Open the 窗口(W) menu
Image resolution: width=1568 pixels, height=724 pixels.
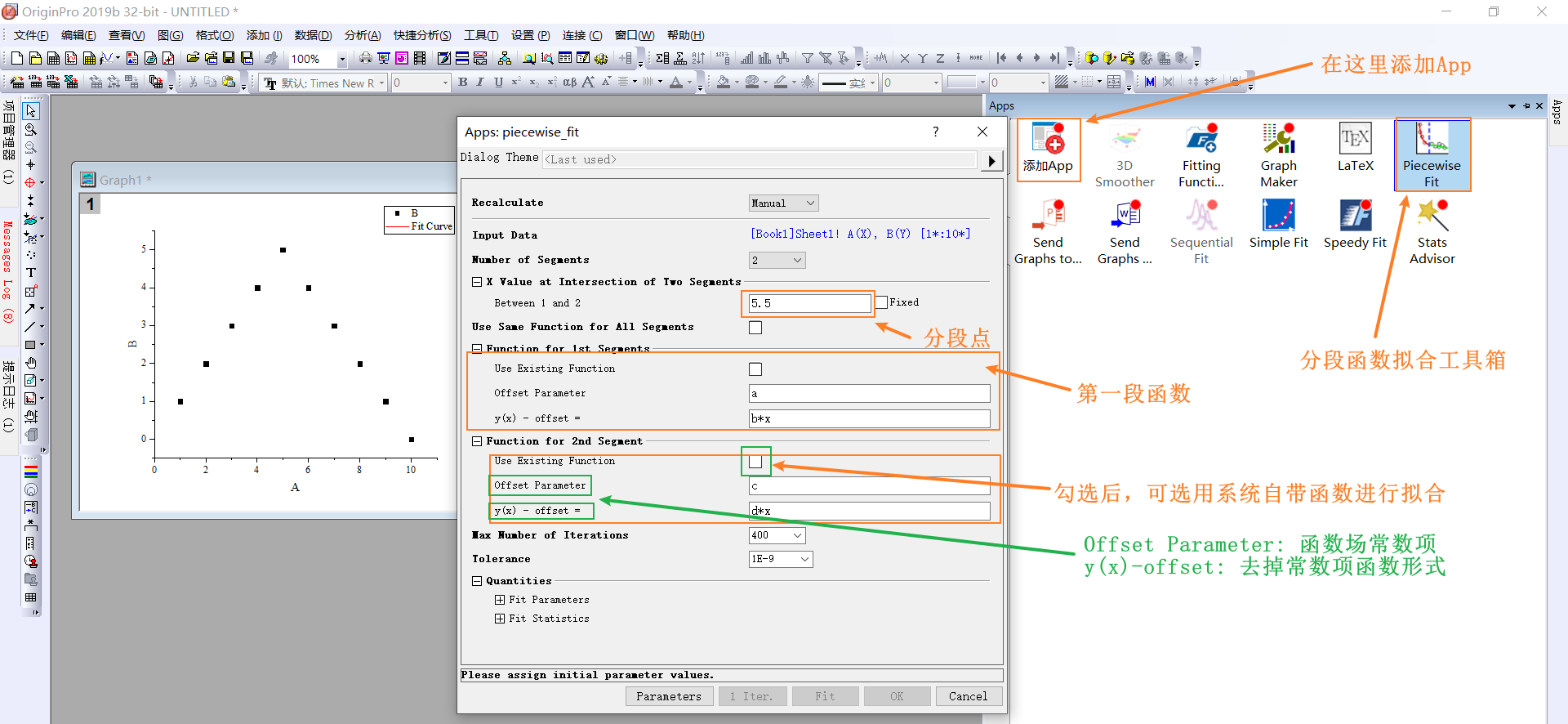pos(635,35)
